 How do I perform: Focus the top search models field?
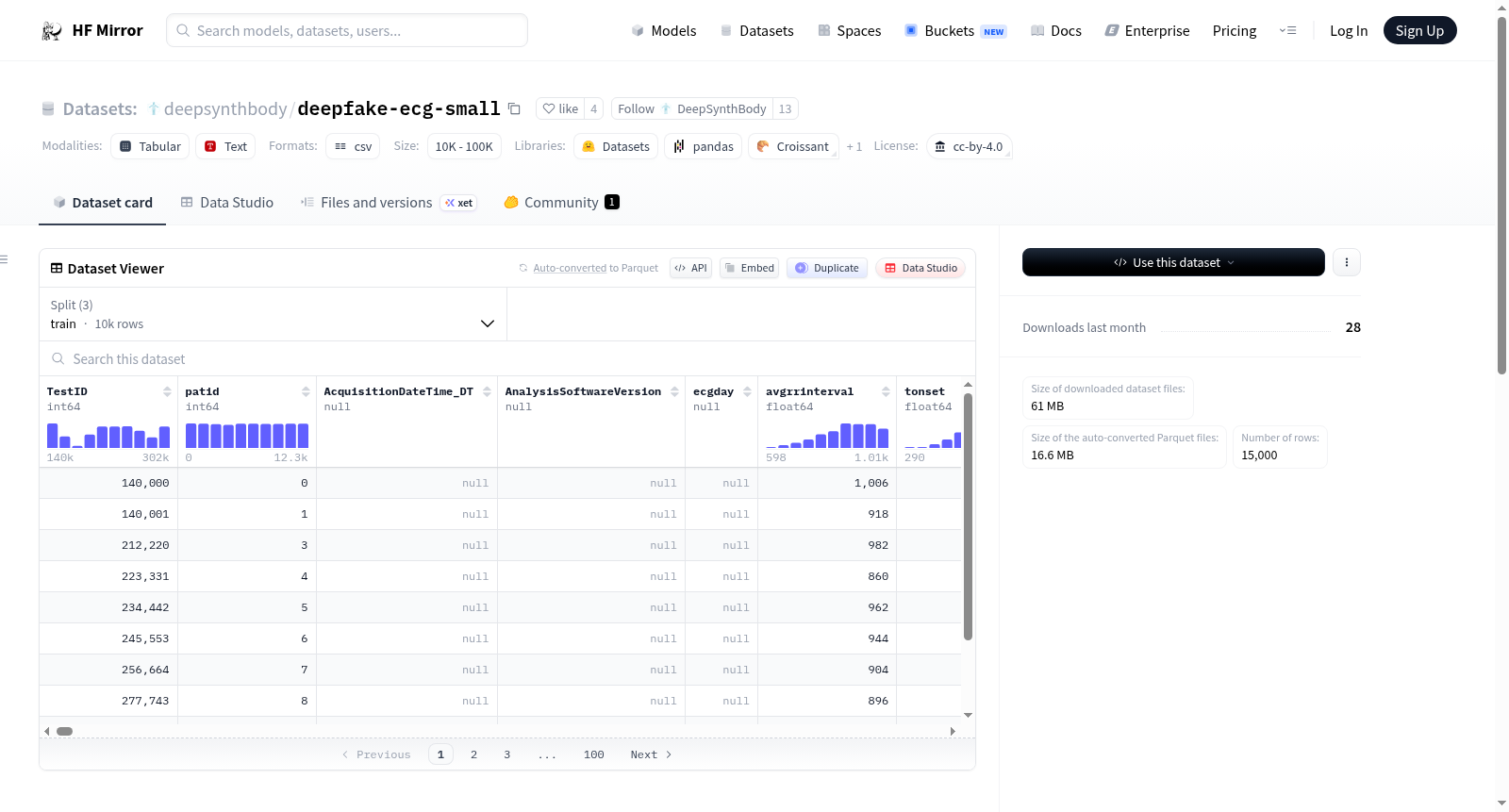347,30
